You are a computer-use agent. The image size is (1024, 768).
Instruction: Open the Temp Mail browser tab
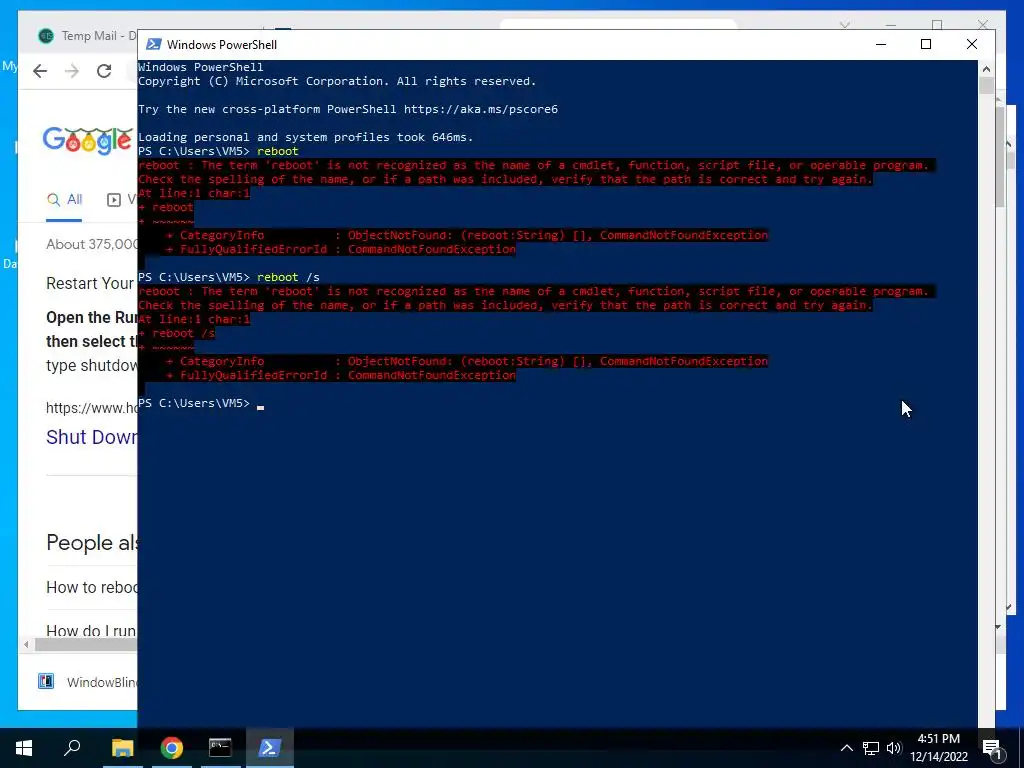point(89,36)
